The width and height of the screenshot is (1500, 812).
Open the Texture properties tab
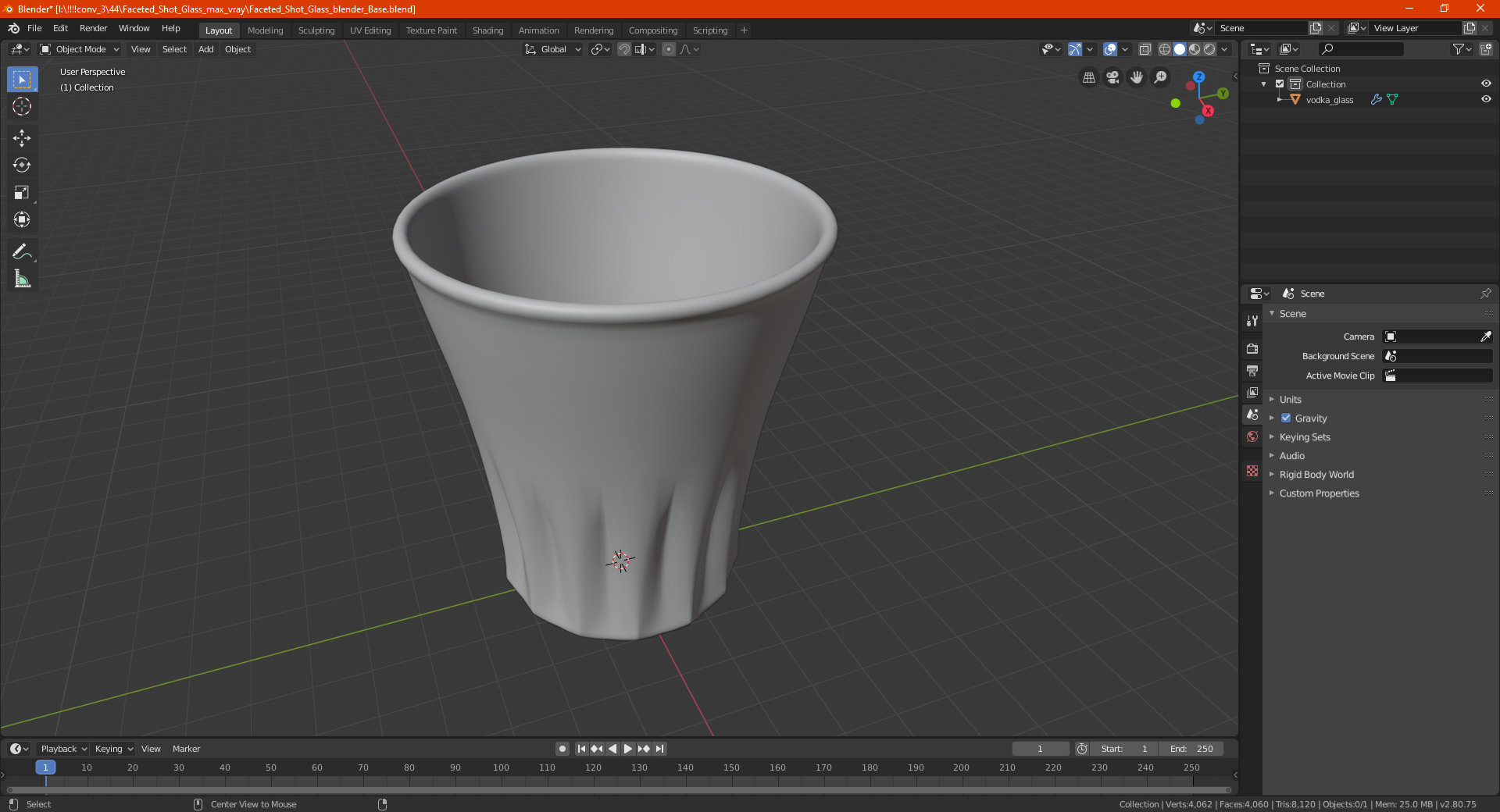1252,471
